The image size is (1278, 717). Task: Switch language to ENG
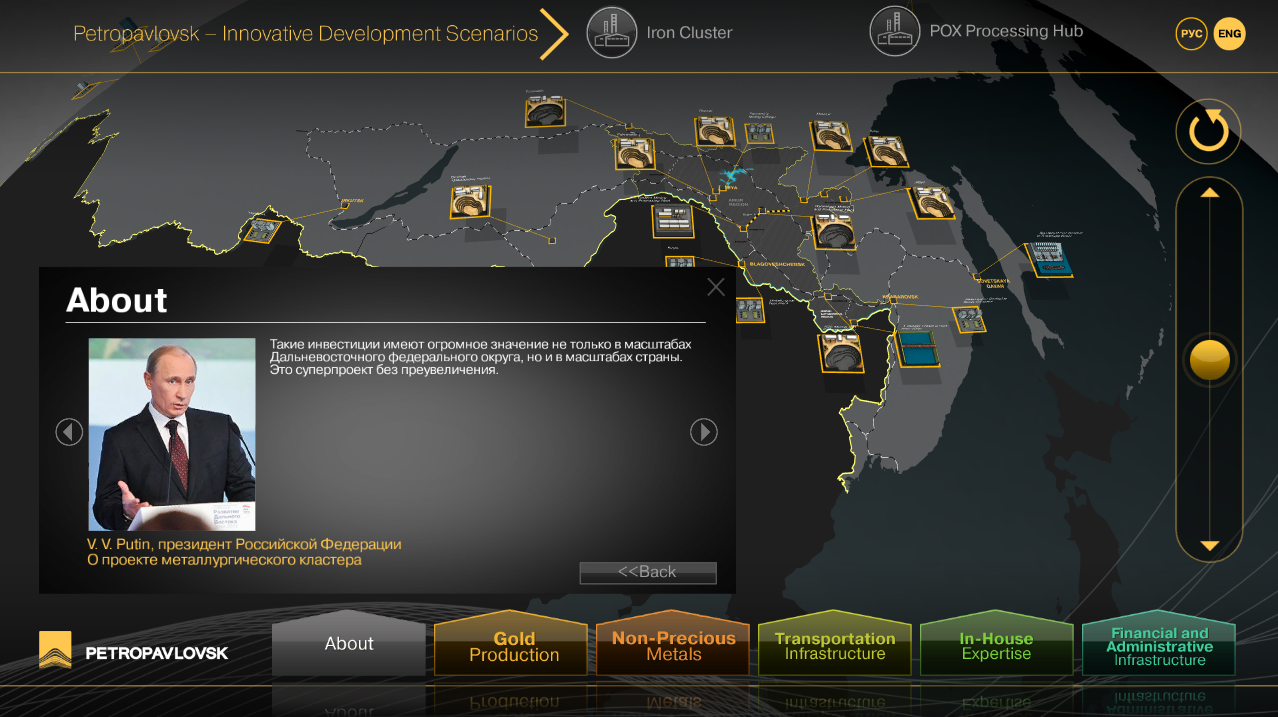pyautogui.click(x=1229, y=33)
